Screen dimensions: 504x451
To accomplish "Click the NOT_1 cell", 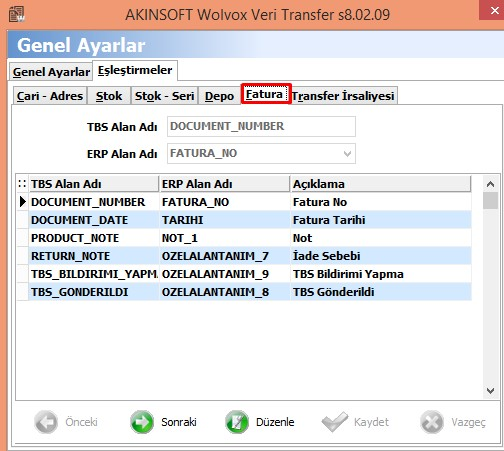I will (225, 238).
